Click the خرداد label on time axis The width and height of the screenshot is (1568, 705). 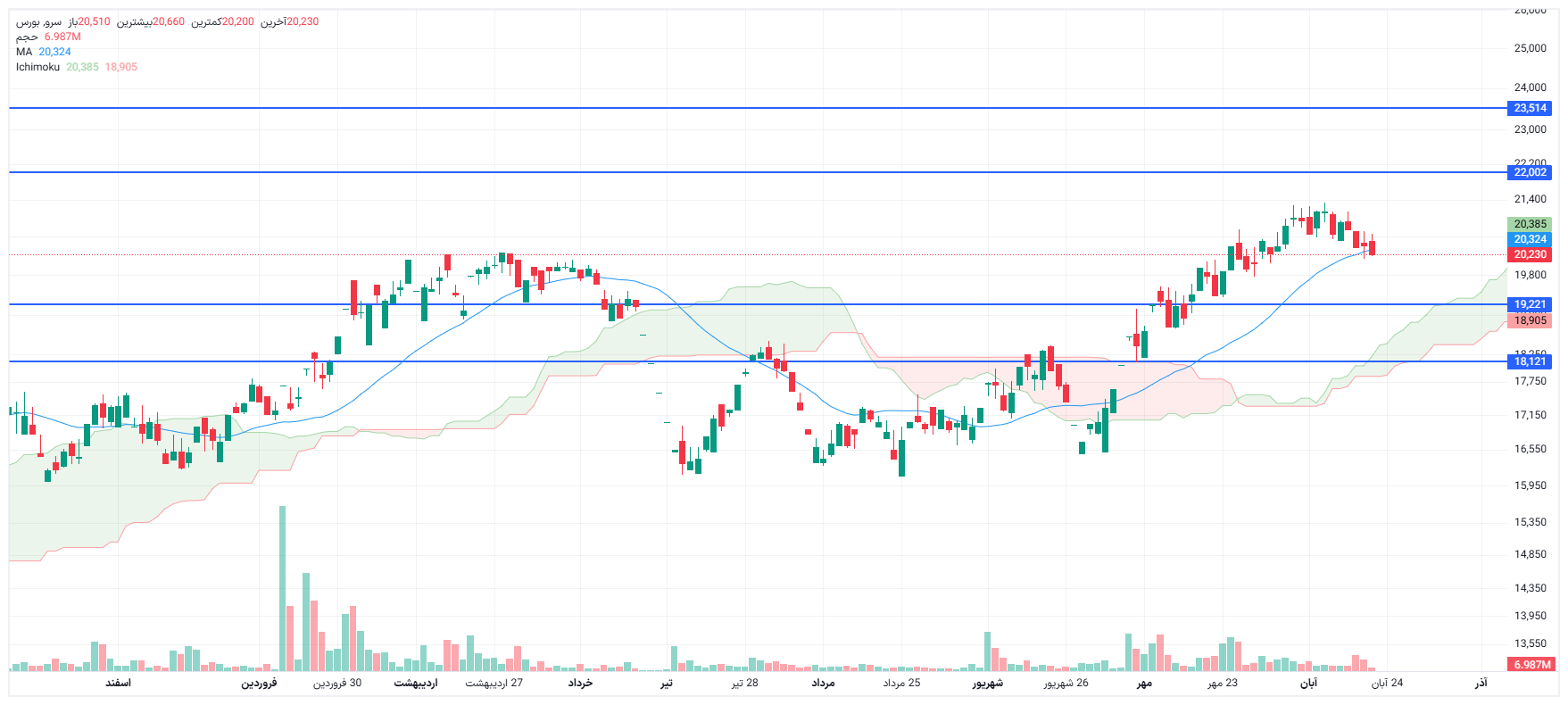coord(580,683)
